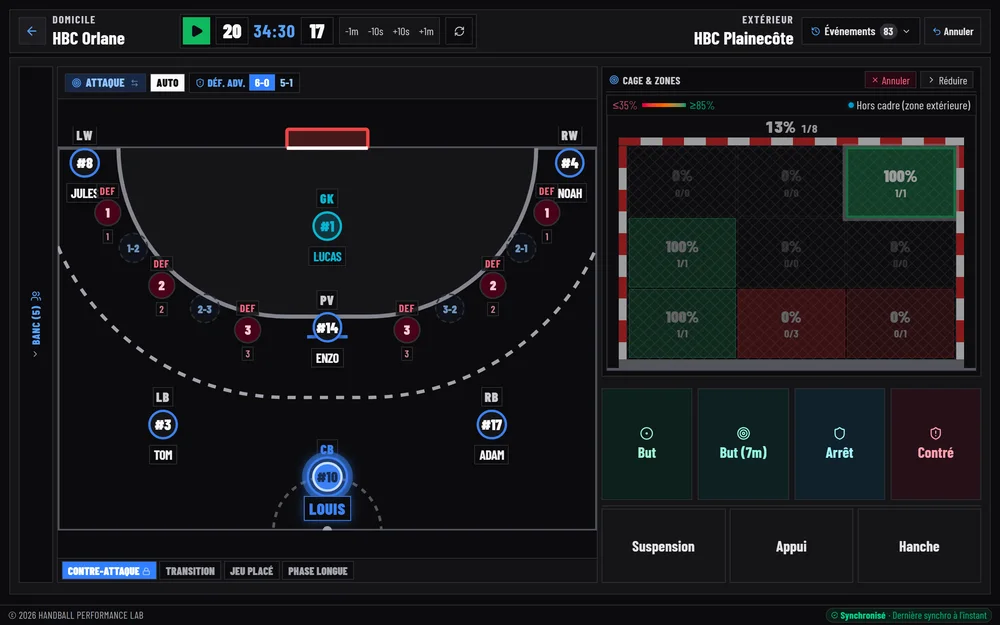Advance clock by ten seconds (+10s)
This screenshot has width=1000, height=625.
coord(401,31)
